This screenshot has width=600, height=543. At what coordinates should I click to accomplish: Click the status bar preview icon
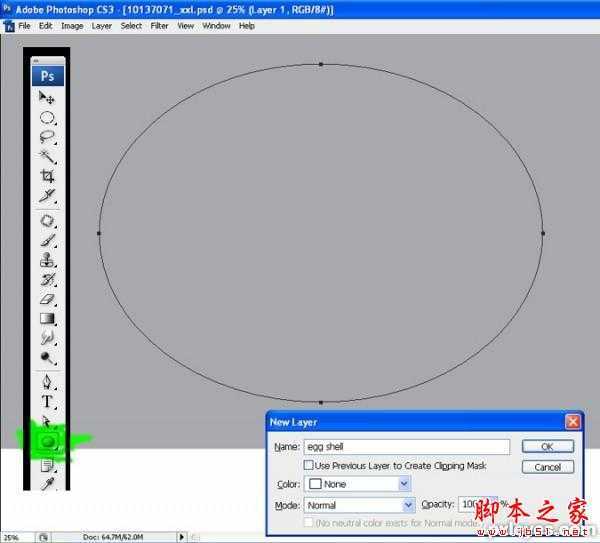pyautogui.click(x=43, y=537)
